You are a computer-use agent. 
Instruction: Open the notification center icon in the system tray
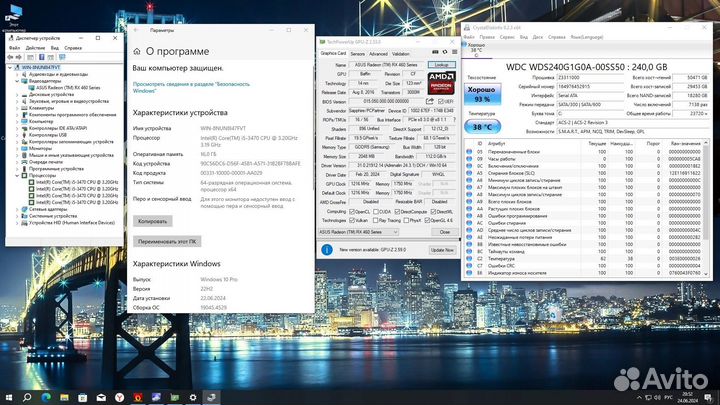click(709, 397)
